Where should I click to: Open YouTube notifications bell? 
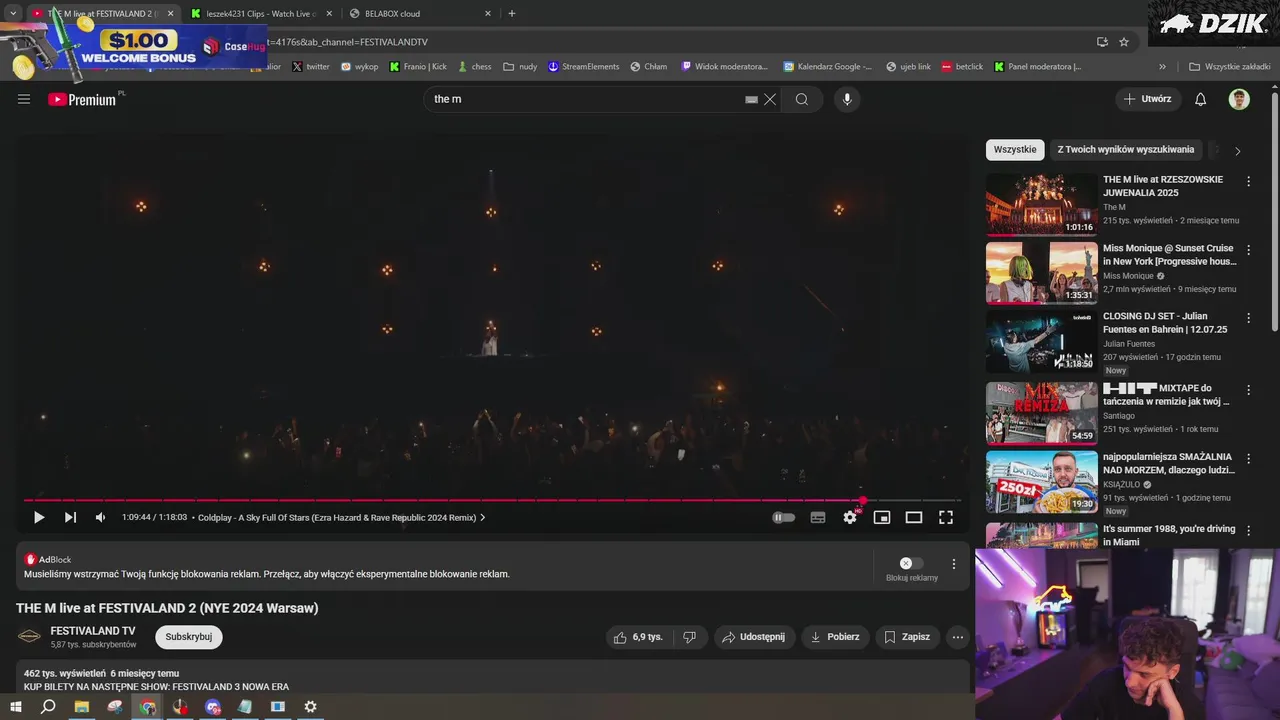point(1201,99)
